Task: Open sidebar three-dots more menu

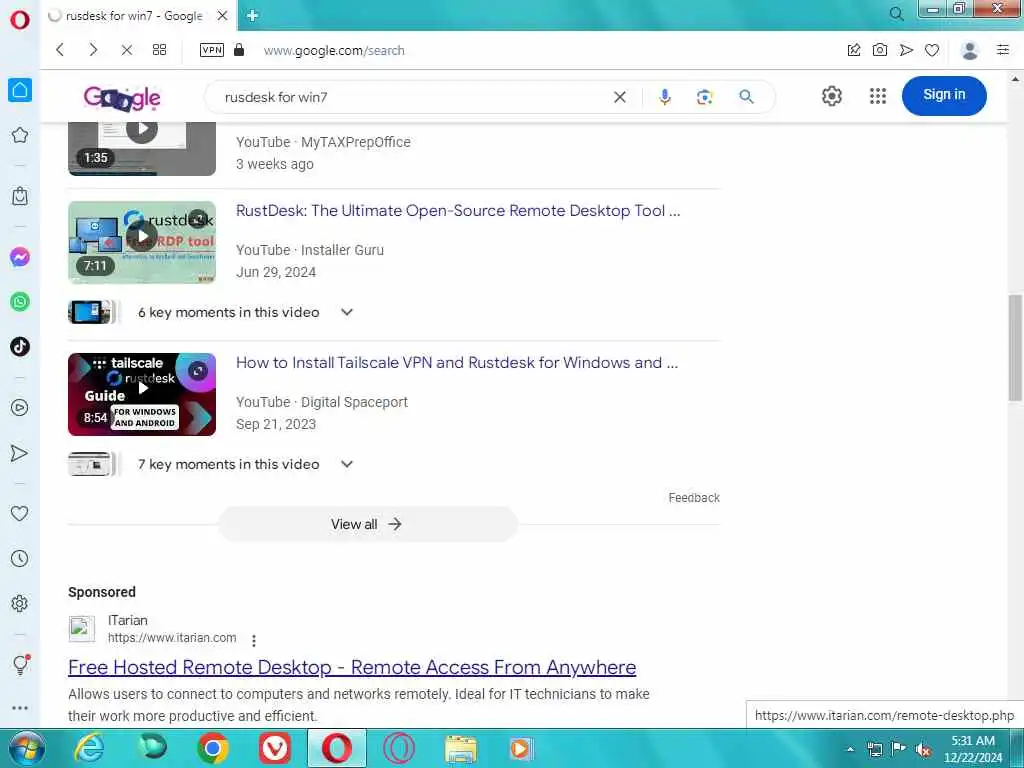Action: (x=20, y=708)
